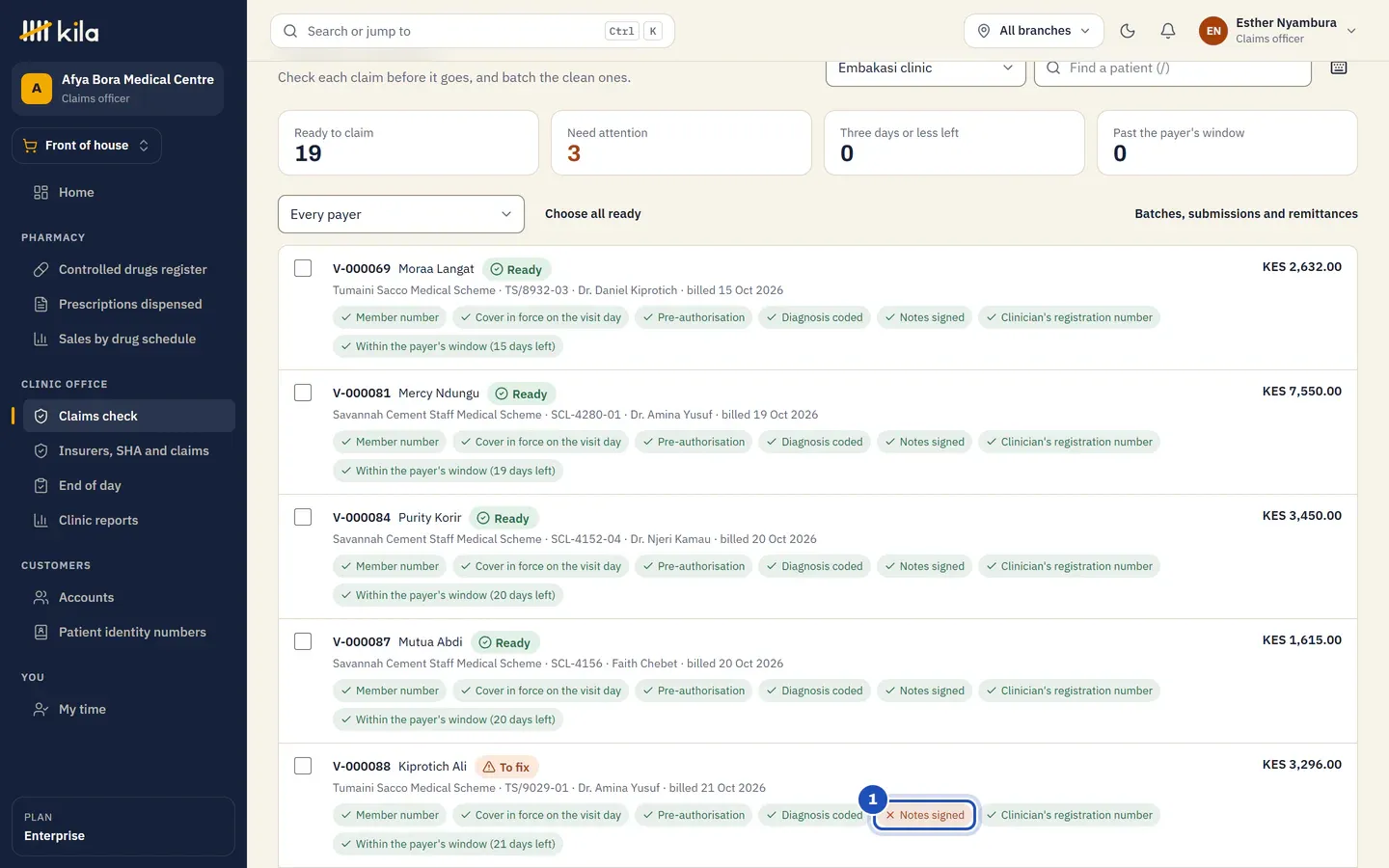
Task: Click the Search or jump to field
Action: point(473,31)
